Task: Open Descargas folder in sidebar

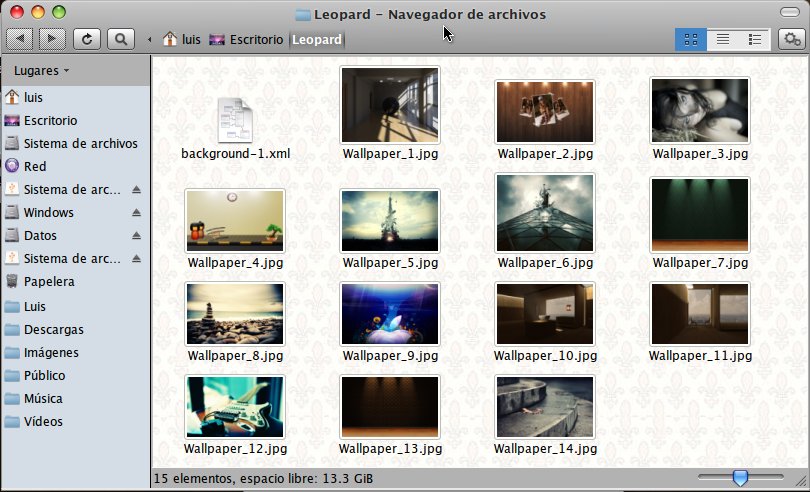Action: [75, 329]
